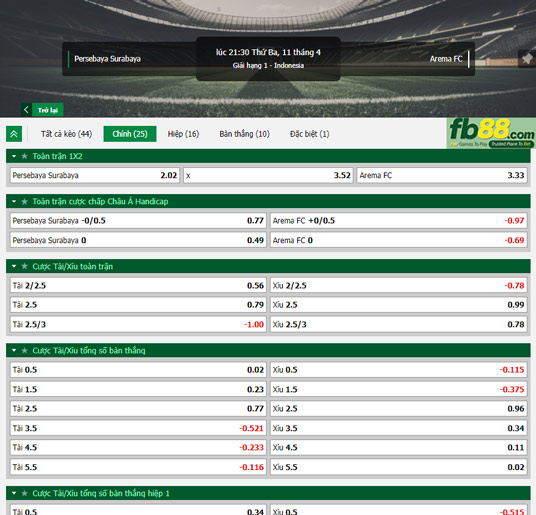This screenshot has height=515, width=536.
Task: Favorite the Toàn trận 1X2 market star
Action: (x=25, y=156)
